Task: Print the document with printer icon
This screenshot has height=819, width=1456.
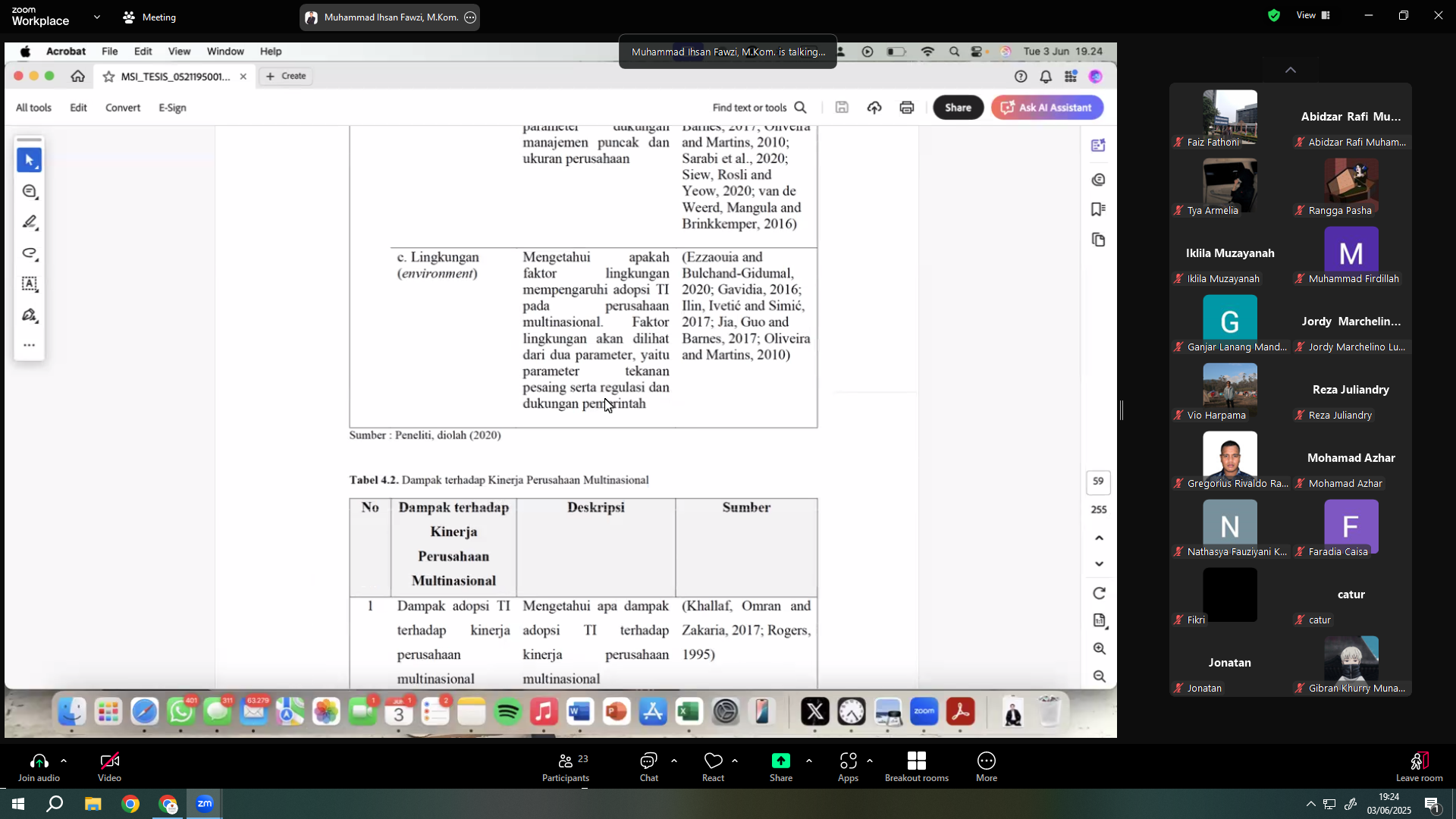Action: tap(907, 108)
